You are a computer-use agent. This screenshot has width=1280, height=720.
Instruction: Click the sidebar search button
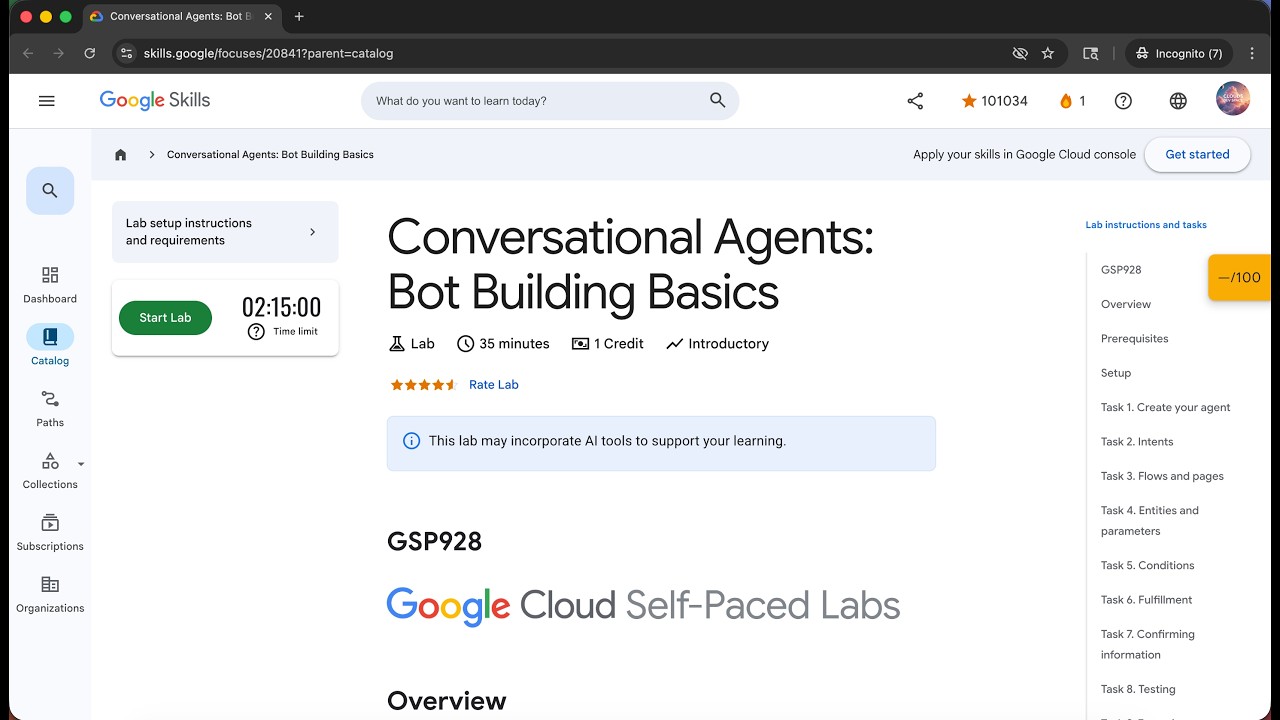(x=50, y=191)
